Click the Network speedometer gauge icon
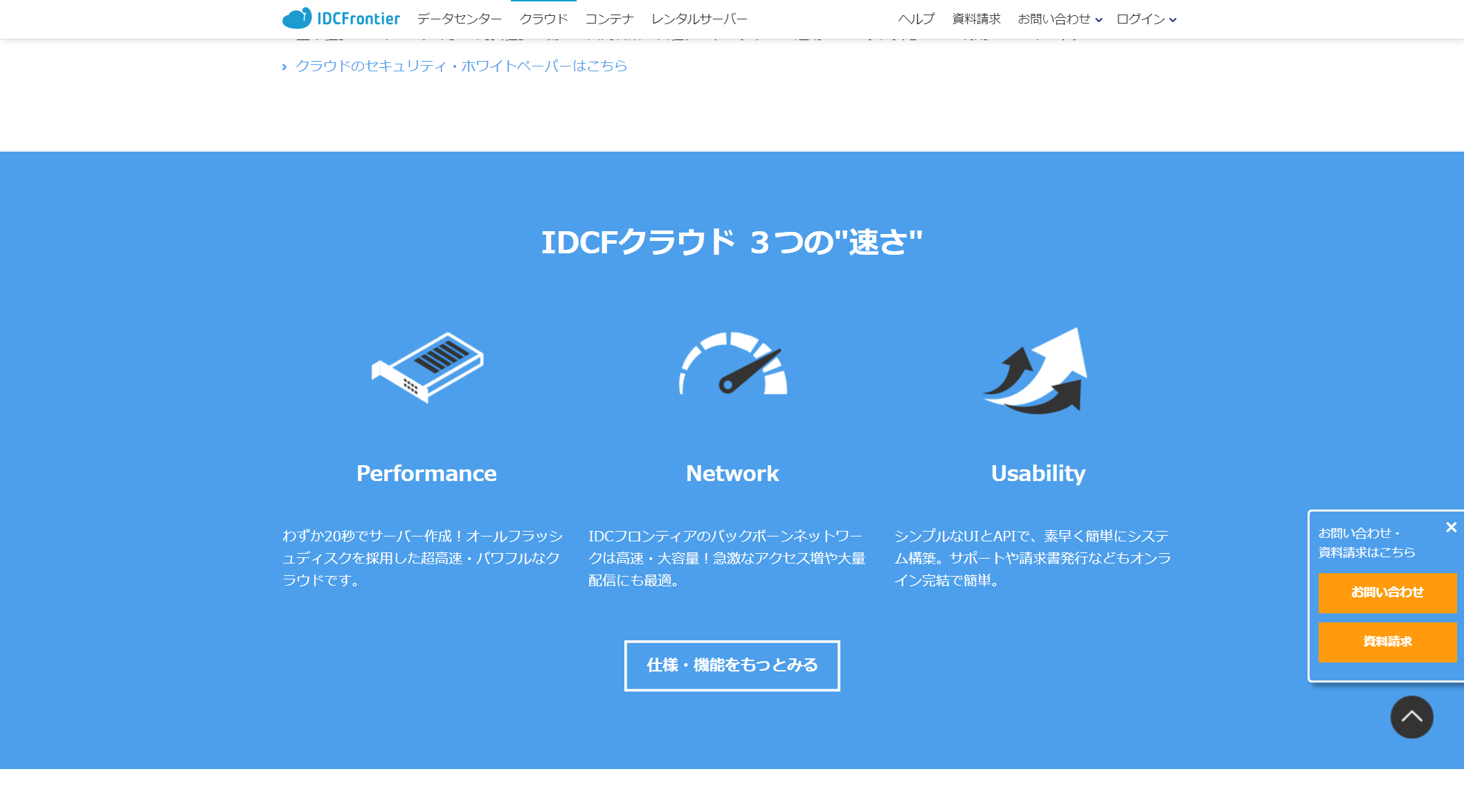 tap(732, 364)
